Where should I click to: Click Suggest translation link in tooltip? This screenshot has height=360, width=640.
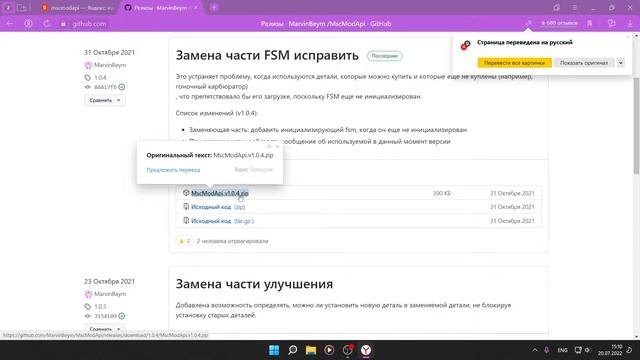click(173, 170)
